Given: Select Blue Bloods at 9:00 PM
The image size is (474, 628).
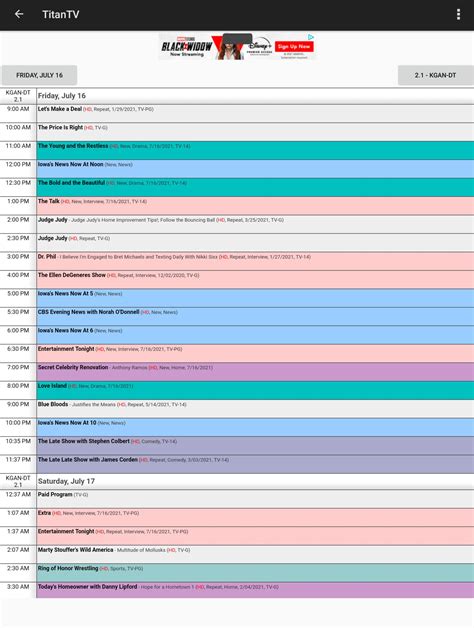Looking at the screenshot, I should point(255,409).
